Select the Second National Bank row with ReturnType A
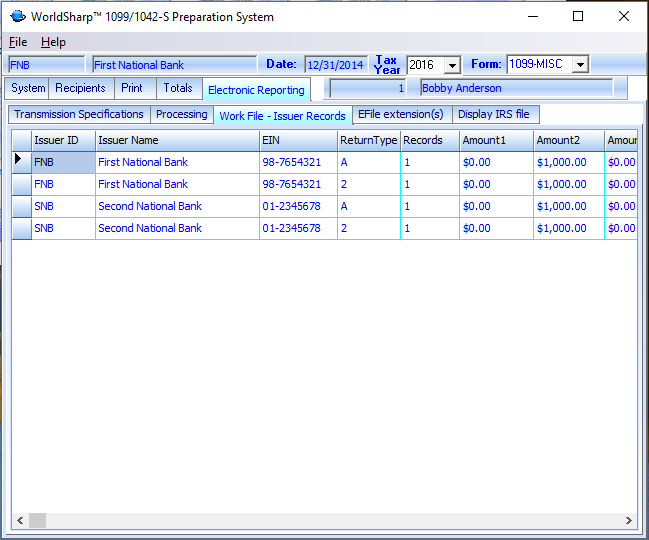Viewport: 649px width, 540px height. [150, 206]
